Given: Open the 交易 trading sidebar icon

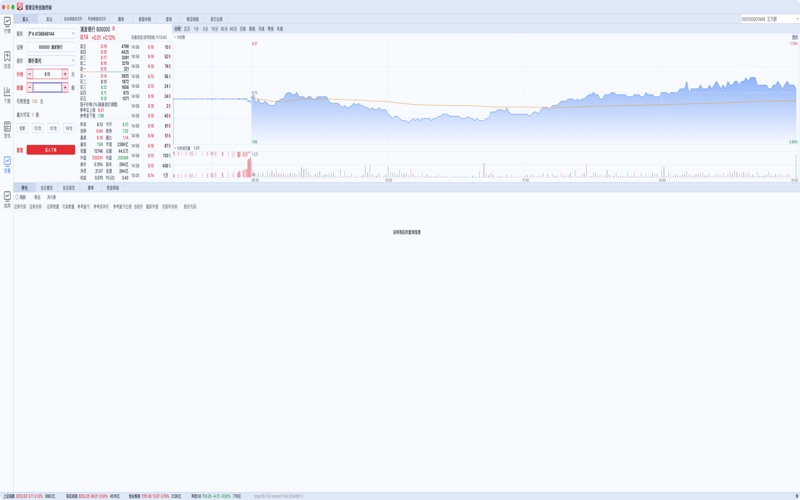Looking at the screenshot, I should pos(7,164).
